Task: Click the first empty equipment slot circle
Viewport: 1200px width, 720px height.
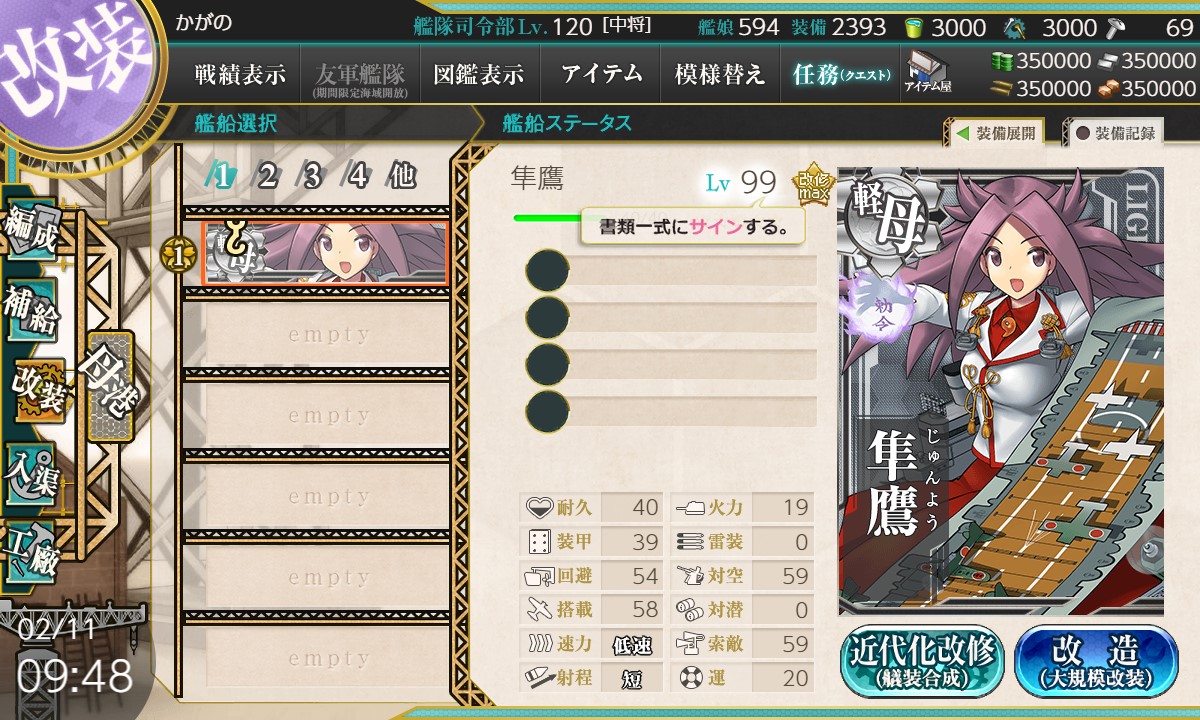Action: pyautogui.click(x=547, y=270)
